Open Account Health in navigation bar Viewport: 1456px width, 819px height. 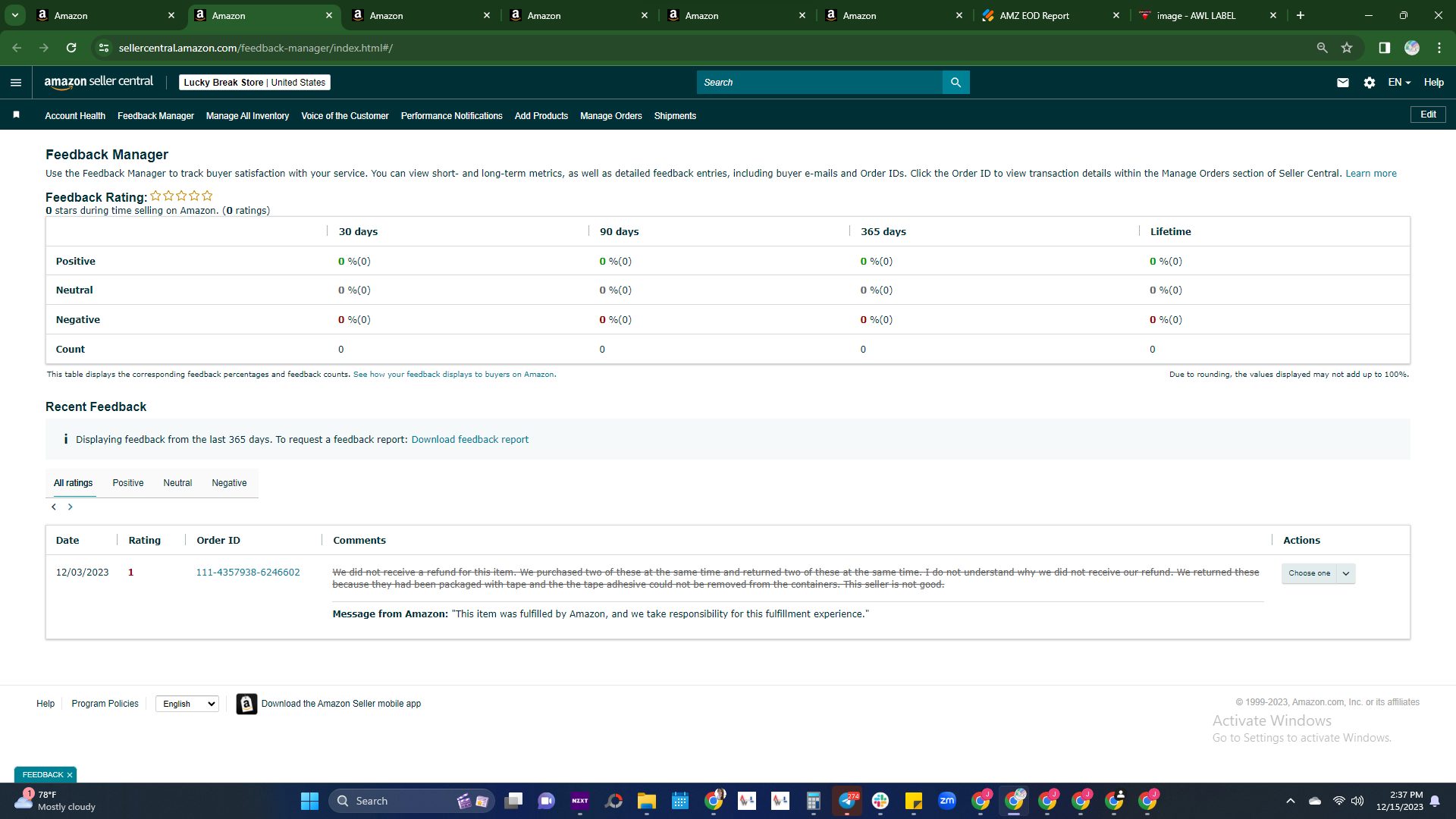[x=75, y=116]
